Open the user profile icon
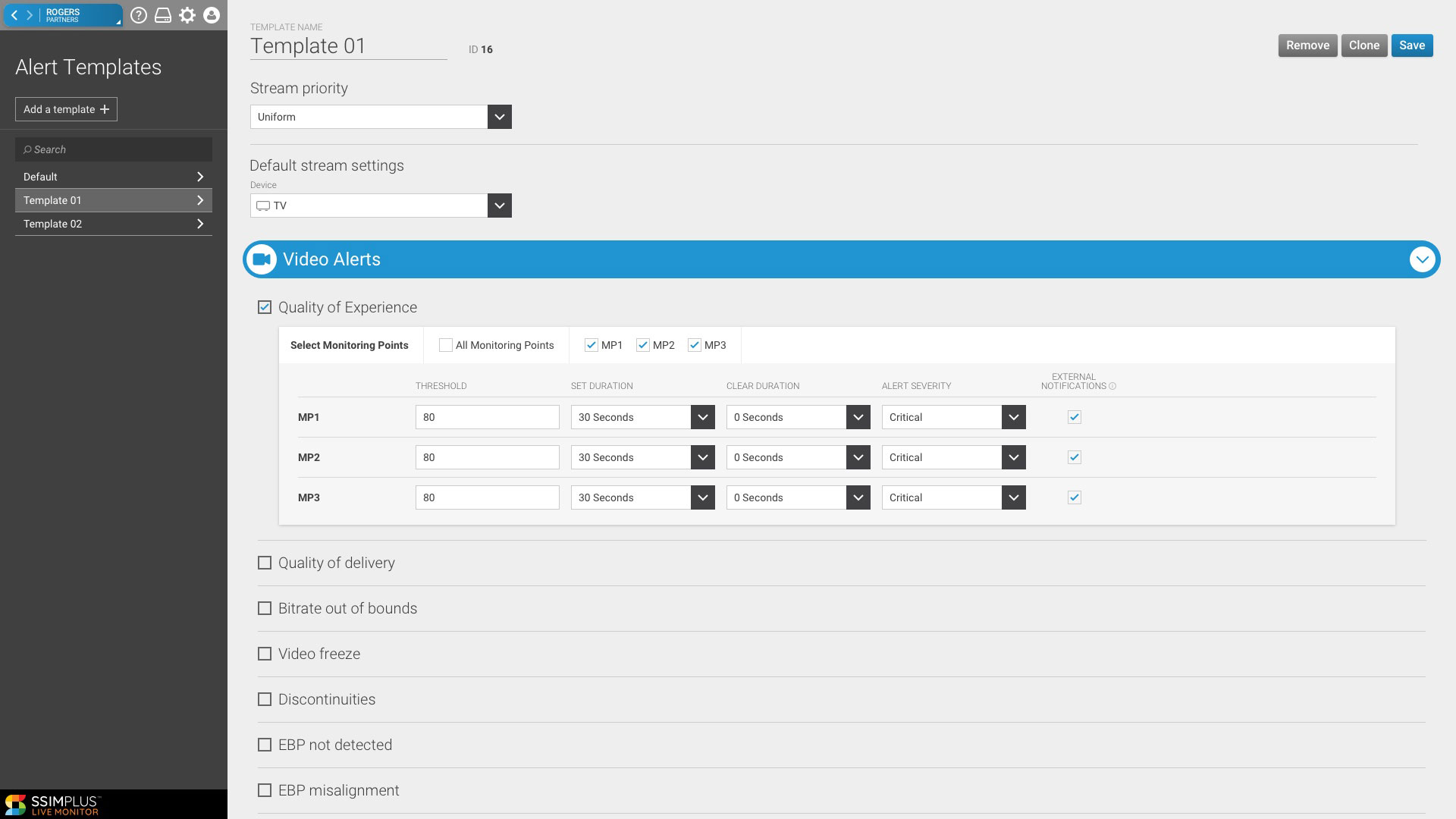 pyautogui.click(x=212, y=15)
